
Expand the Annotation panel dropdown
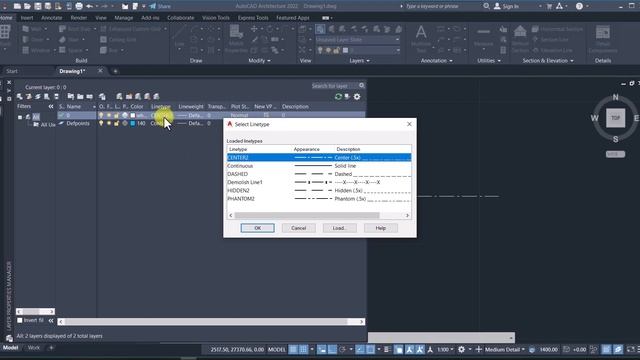pos(436,60)
